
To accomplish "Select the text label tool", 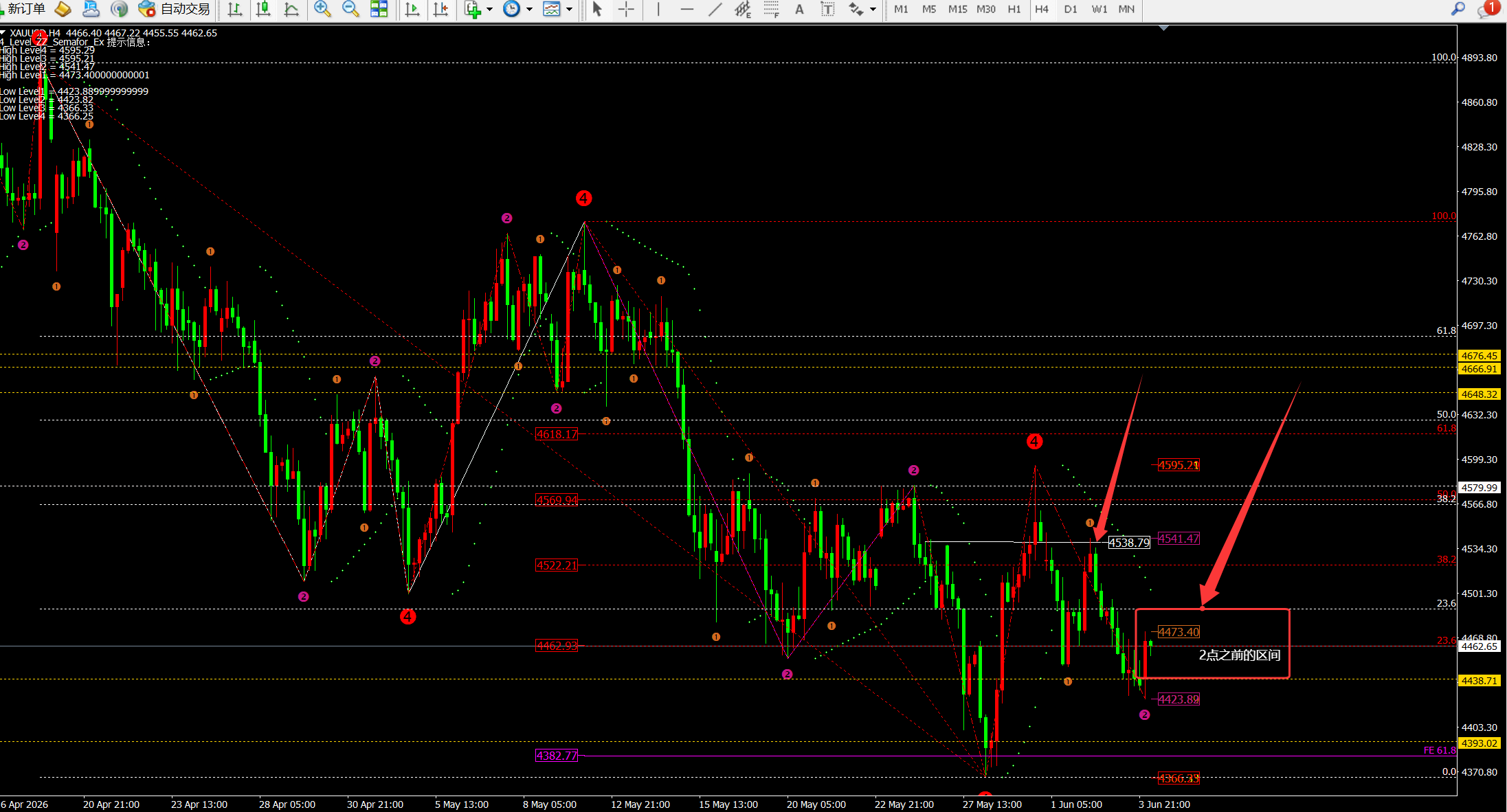I will tap(827, 9).
